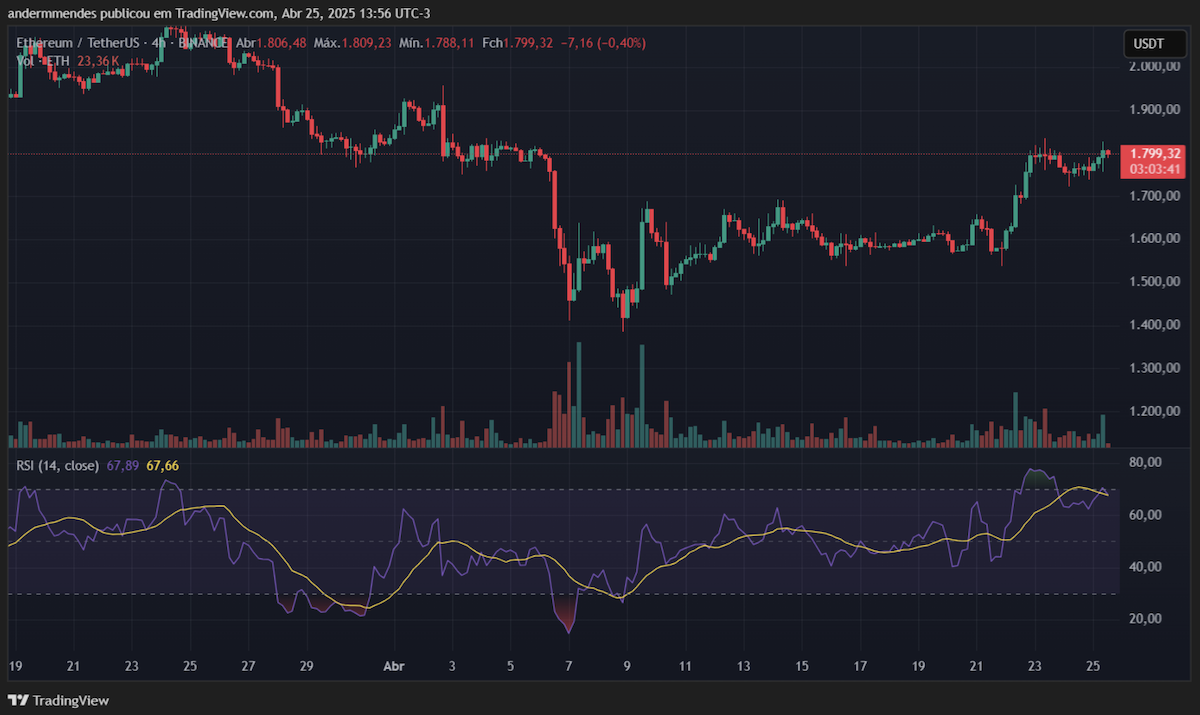The image size is (1200, 715).
Task: Click the '3' date on time axis
Action: (x=453, y=666)
